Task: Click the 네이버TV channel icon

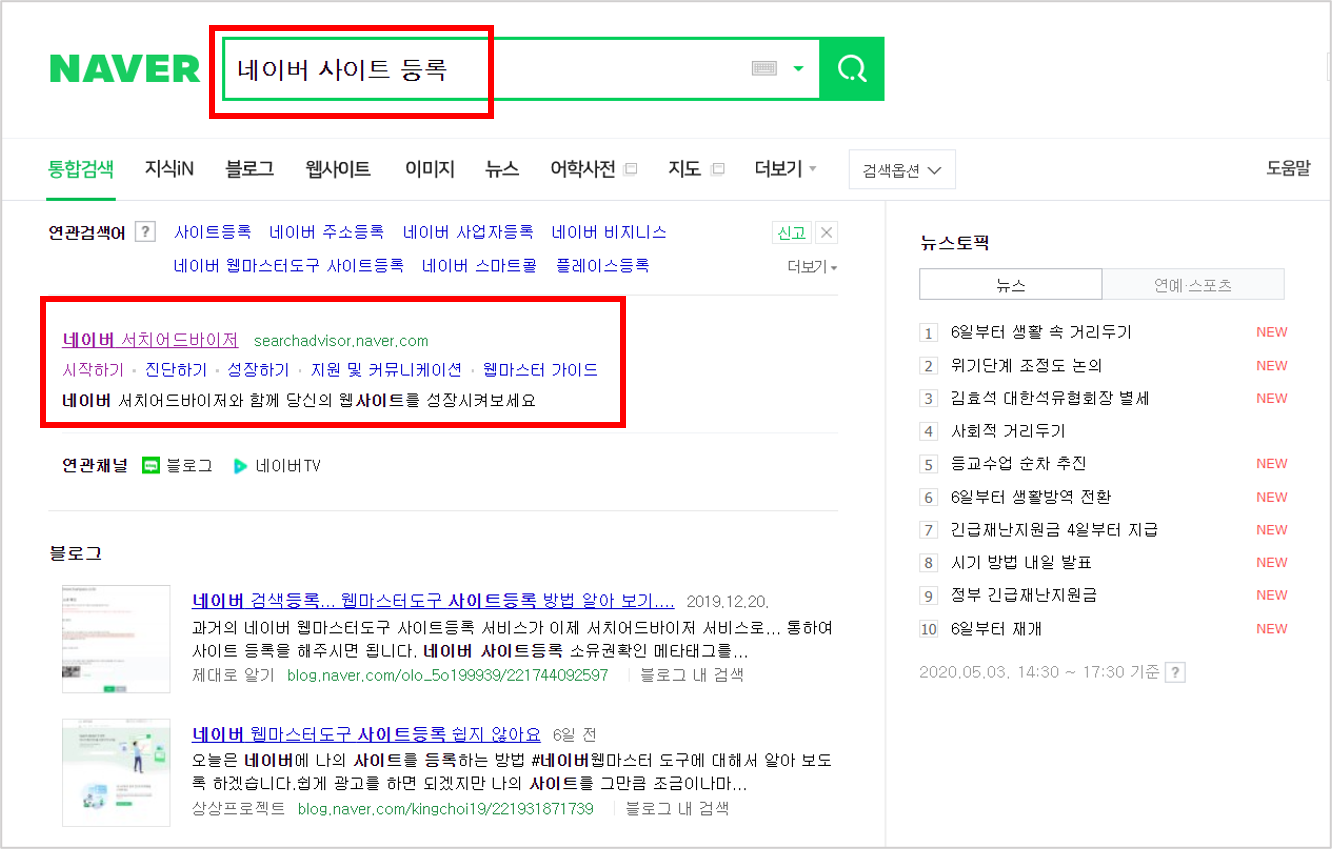Action: tap(240, 466)
